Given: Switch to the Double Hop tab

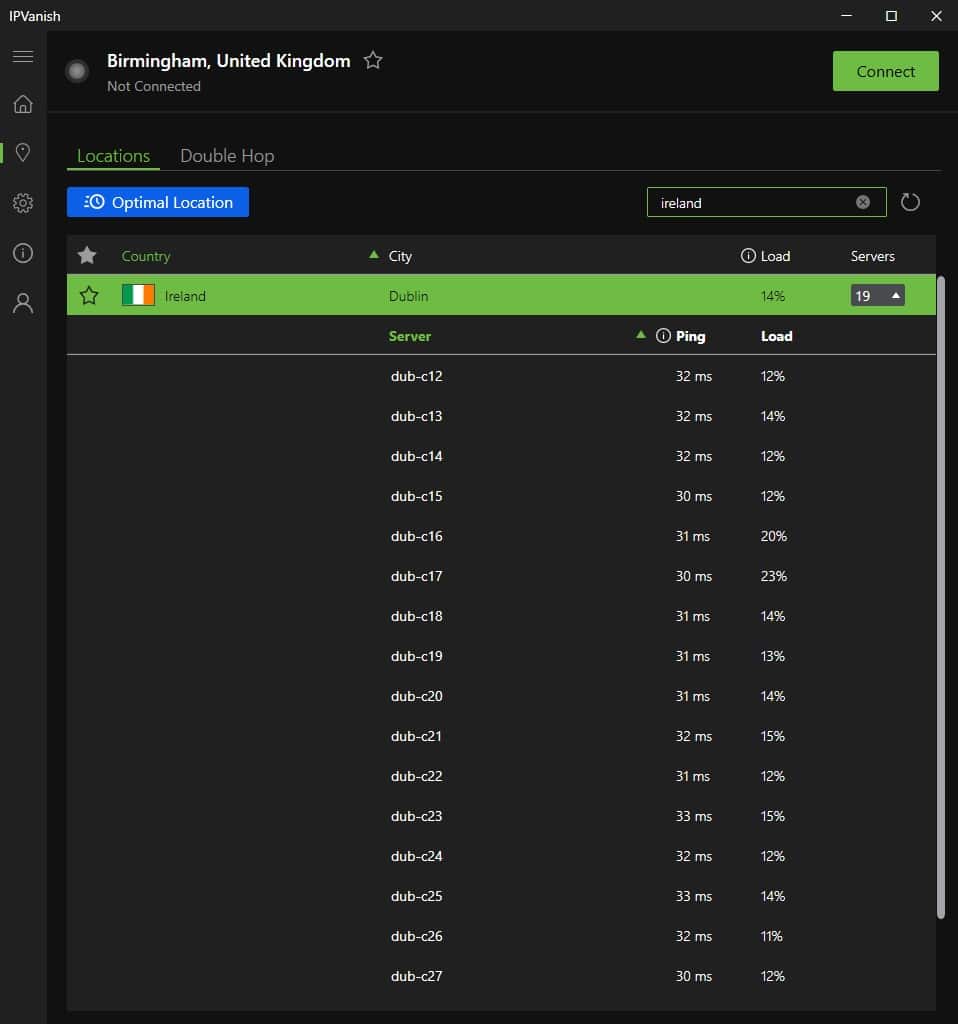Looking at the screenshot, I should click(x=227, y=156).
